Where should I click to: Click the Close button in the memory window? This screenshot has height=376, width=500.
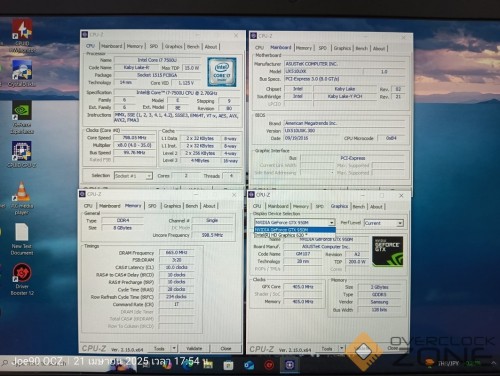[x=226, y=348]
